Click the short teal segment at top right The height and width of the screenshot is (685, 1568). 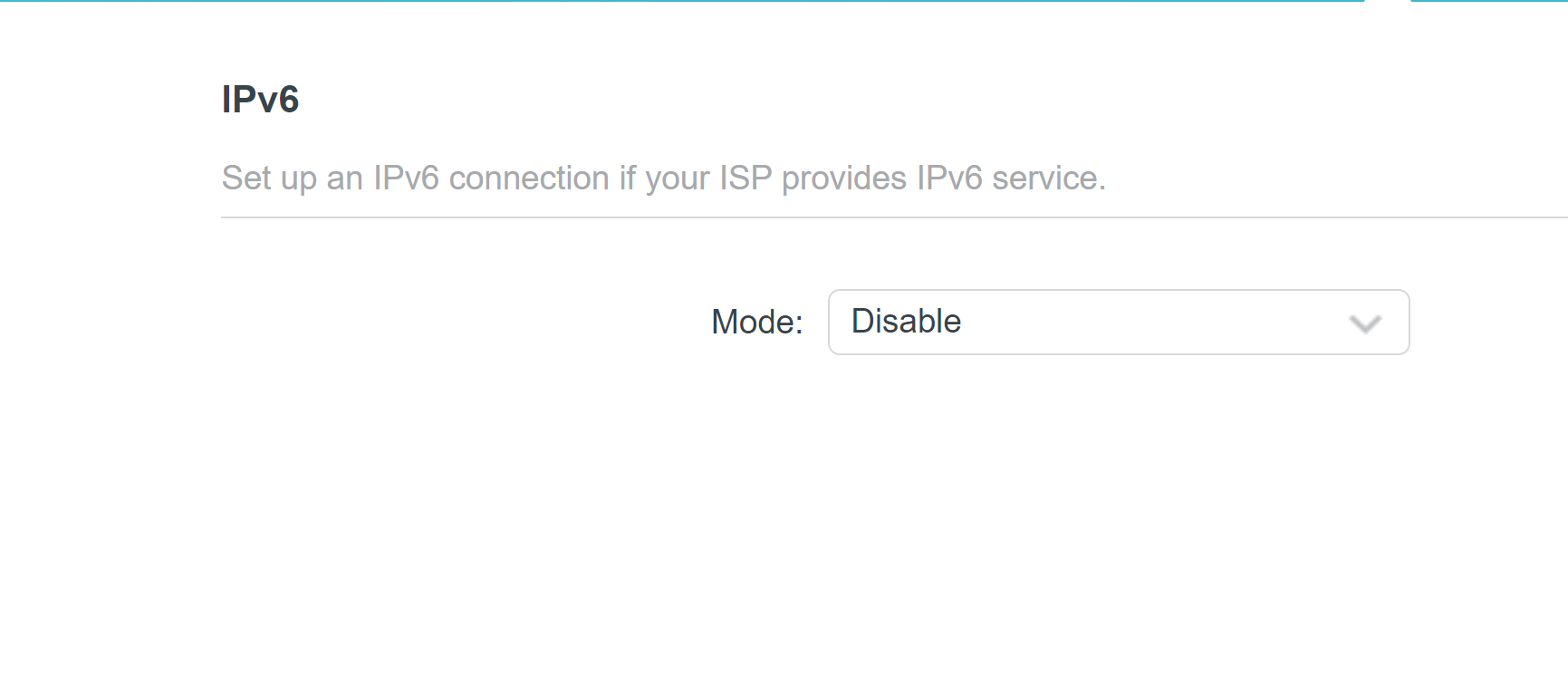(x=1488, y=1)
